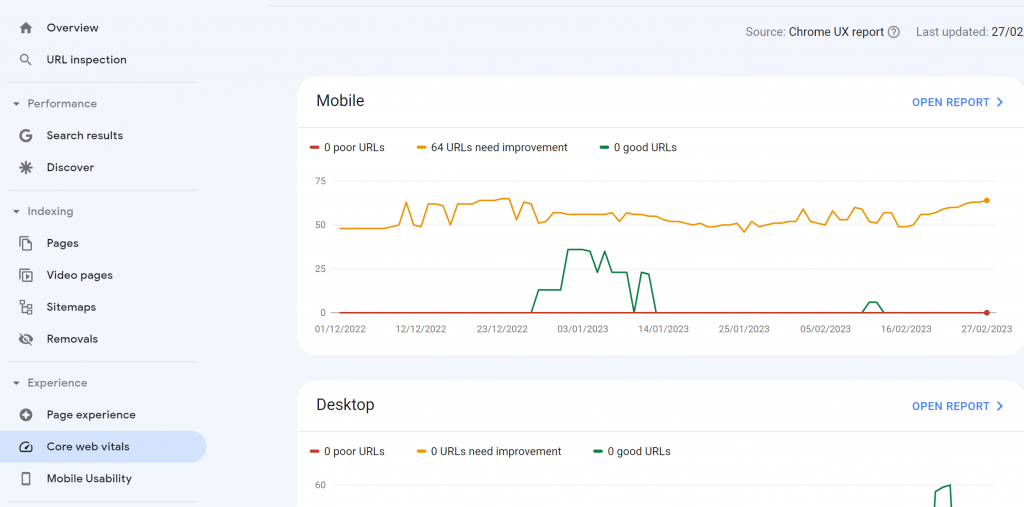Click the chevron arrow of Mobile Open Report

pos(1000,103)
